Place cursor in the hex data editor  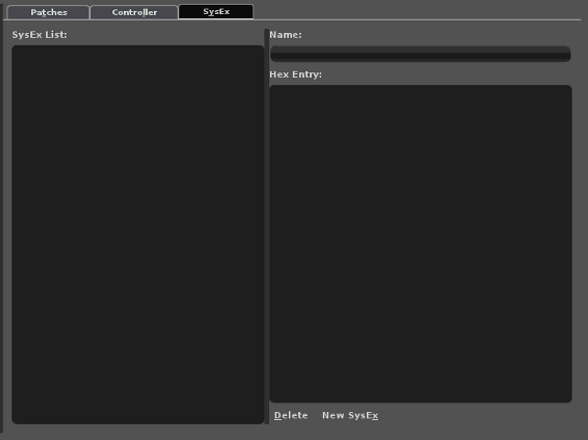[421, 244]
